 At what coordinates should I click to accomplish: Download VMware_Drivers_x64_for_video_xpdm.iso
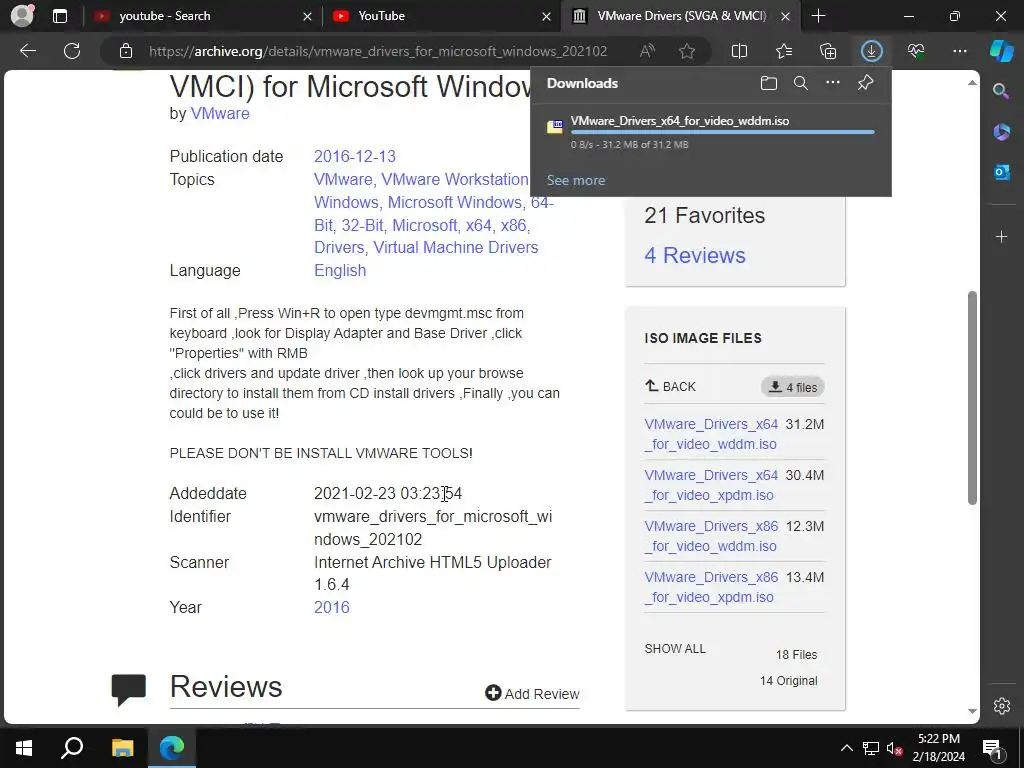(x=711, y=485)
